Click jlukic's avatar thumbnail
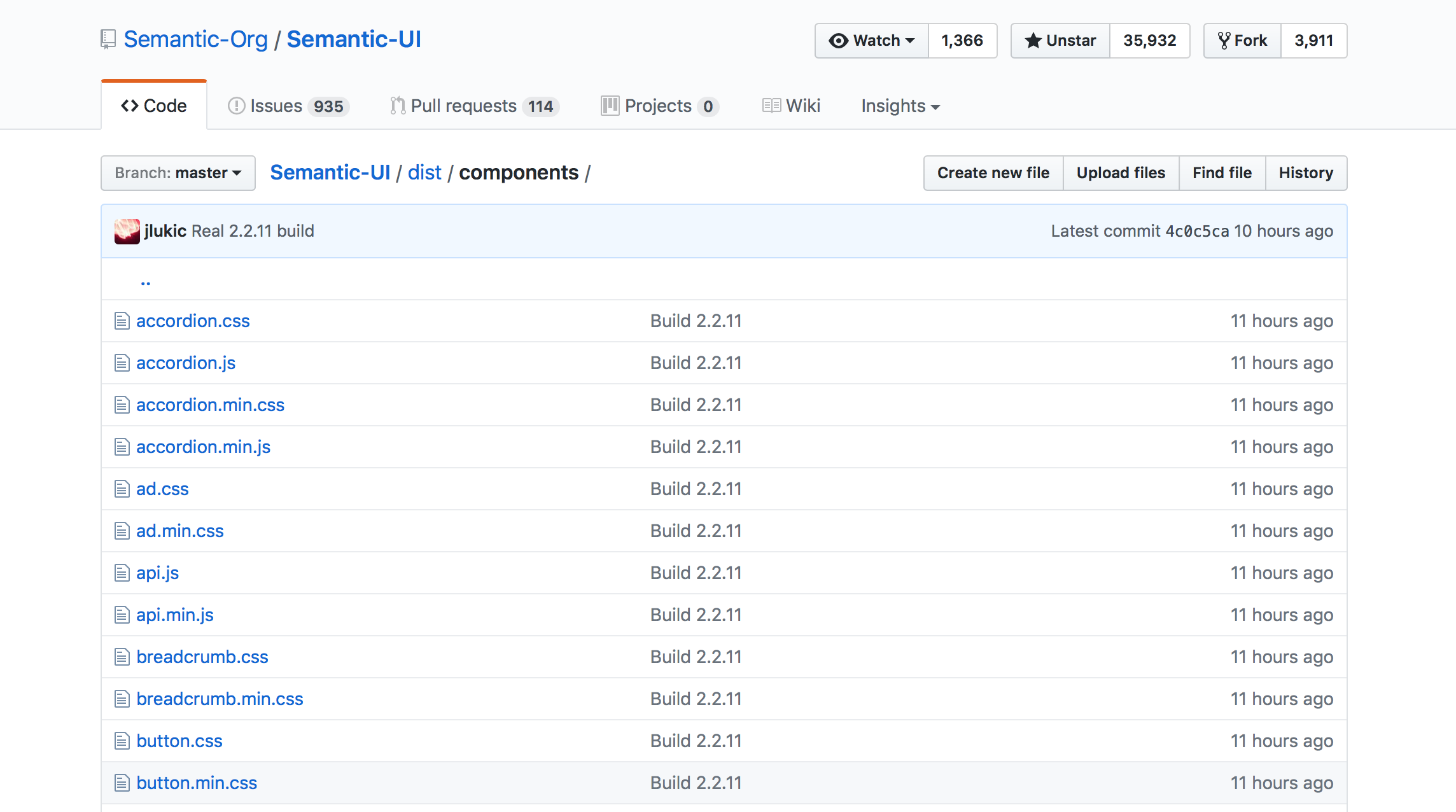 click(x=127, y=231)
